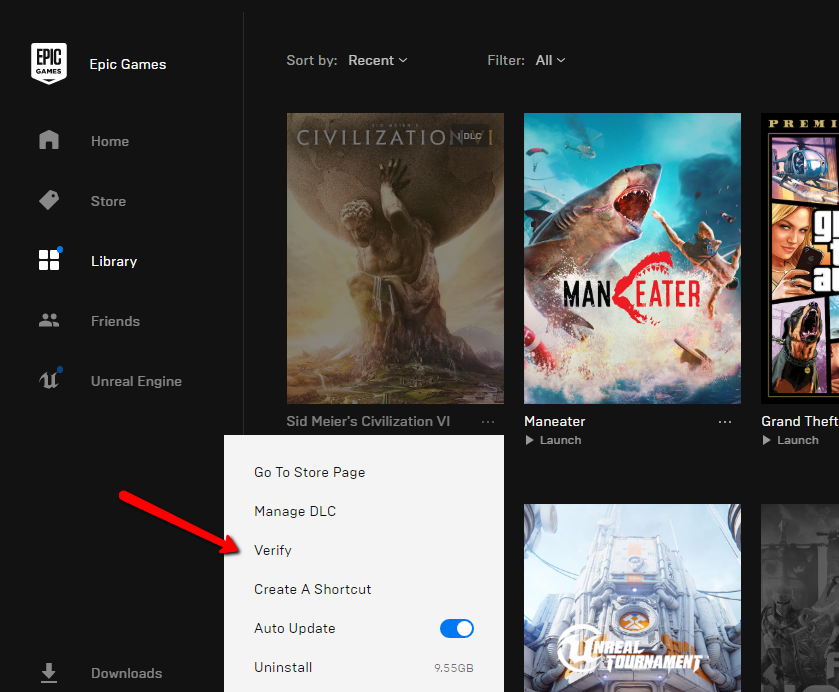The width and height of the screenshot is (839, 692).
Task: Click the Epic Games account name text
Action: click(x=128, y=64)
